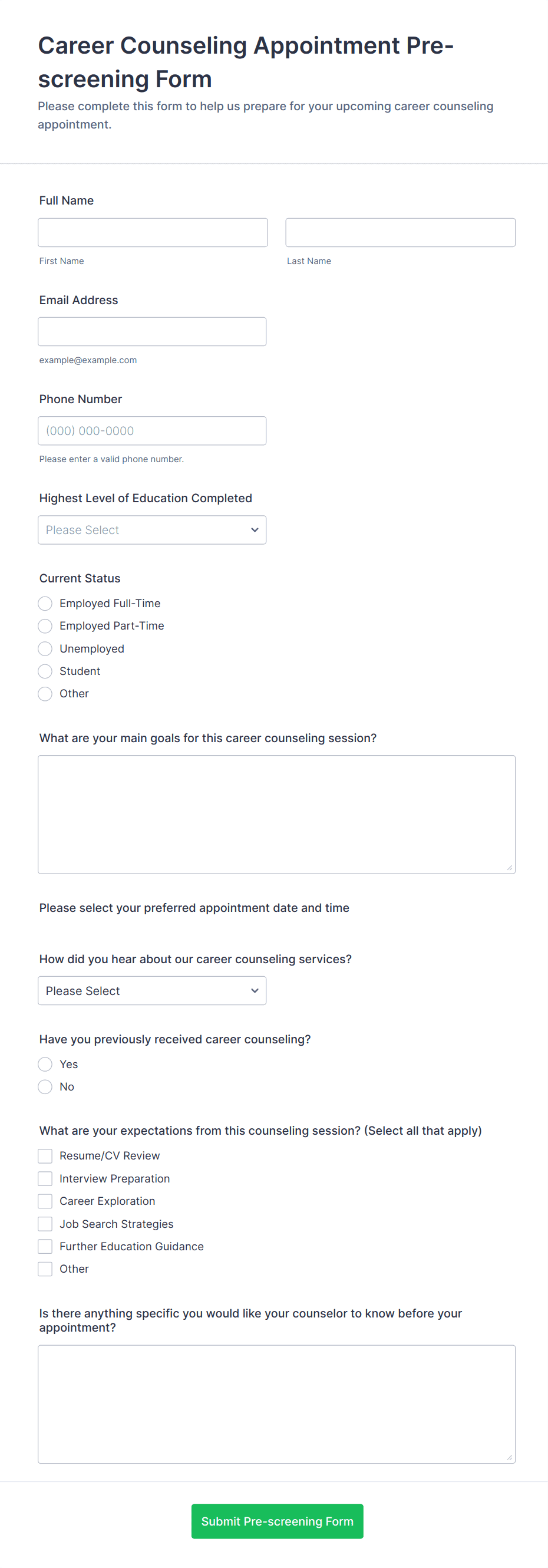Click the Last Name input field

400,232
